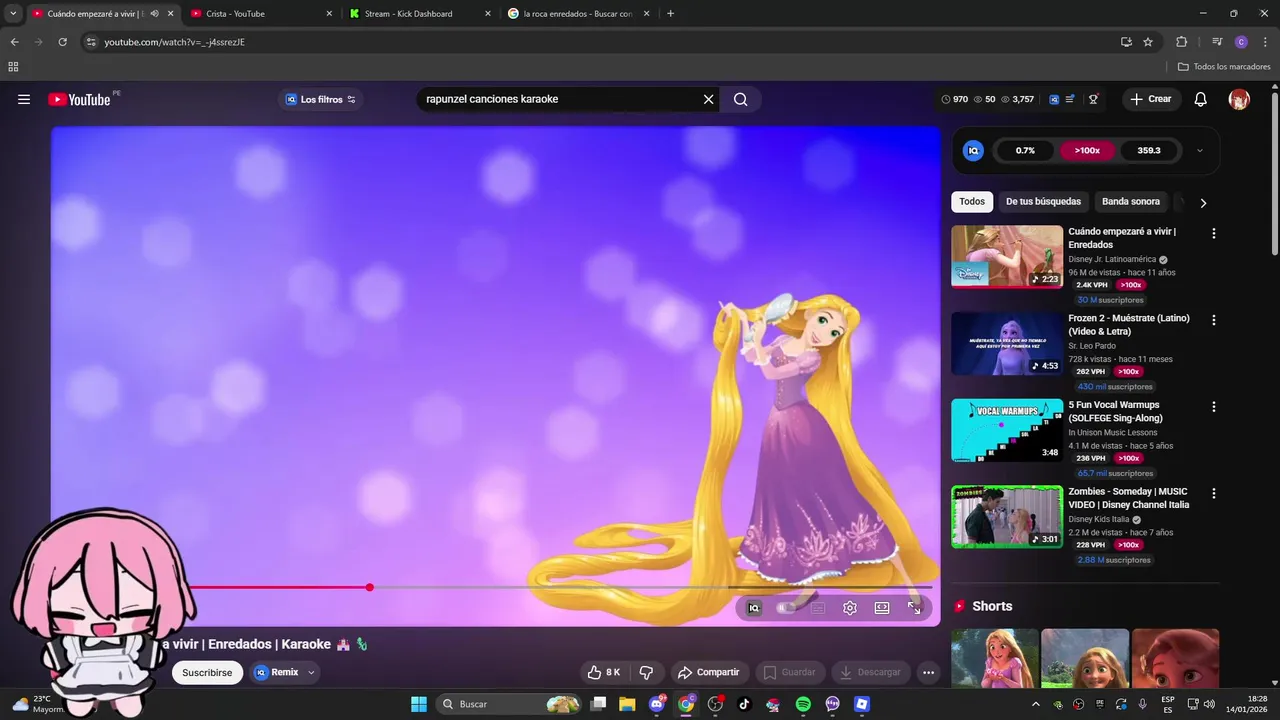1280x720 pixels.
Task: Mute the playing tab via speaker icon
Action: click(x=154, y=14)
